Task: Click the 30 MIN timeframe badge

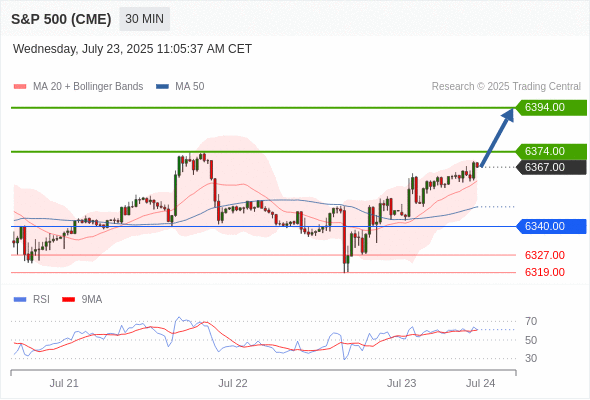Action: (x=144, y=19)
